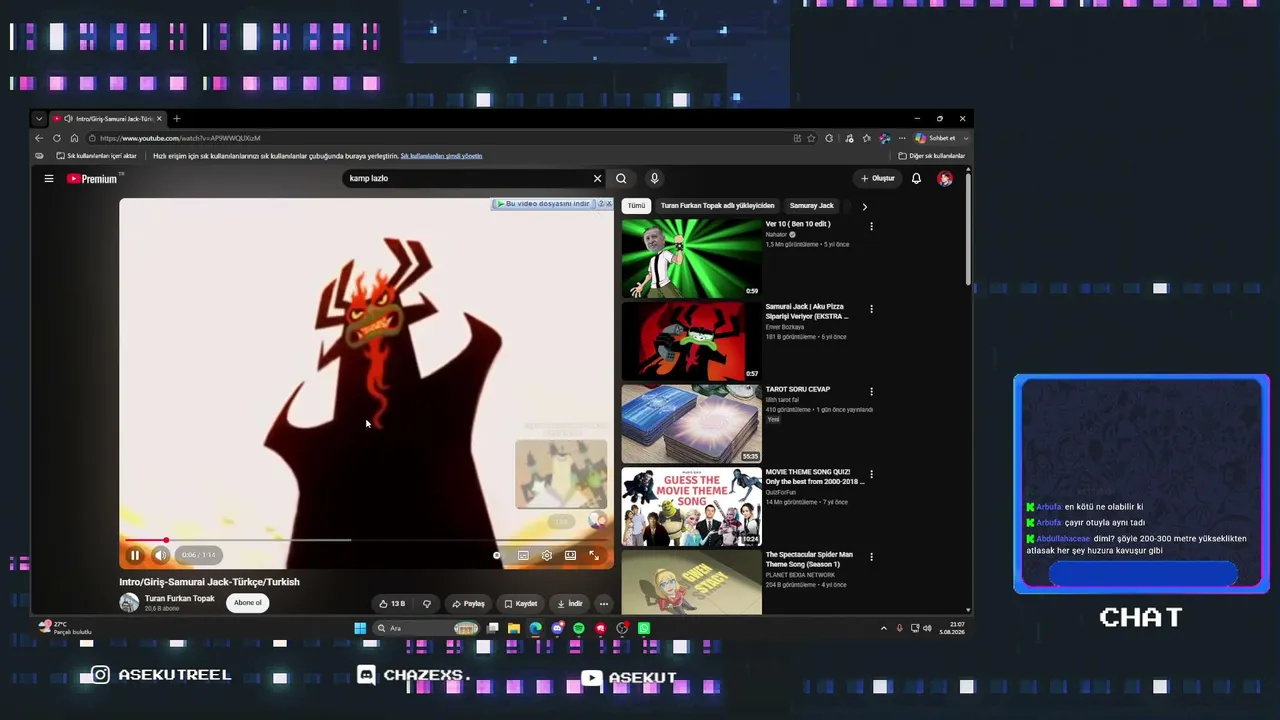Show more filter chips with arrow
Image resolution: width=1280 pixels, height=720 pixels.
[x=864, y=207]
